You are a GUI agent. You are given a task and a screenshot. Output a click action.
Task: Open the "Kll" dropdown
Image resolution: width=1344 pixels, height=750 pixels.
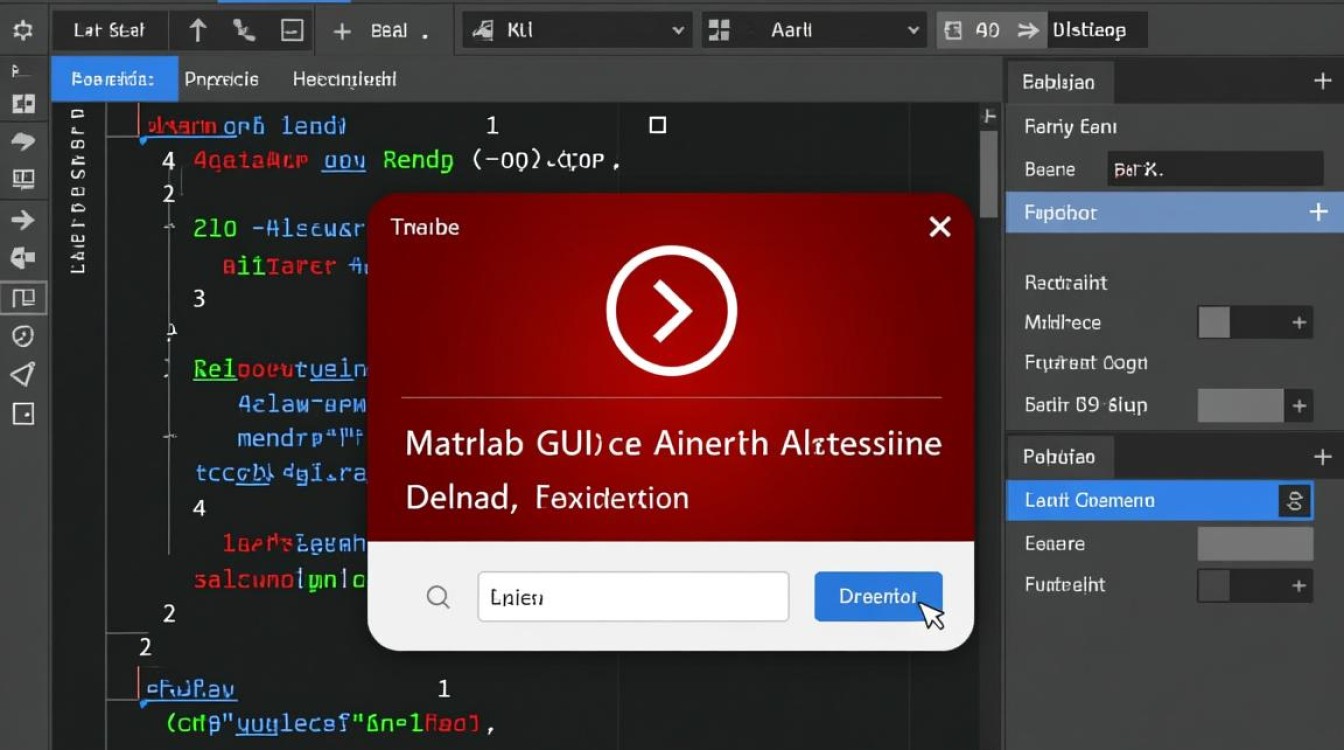(x=577, y=30)
